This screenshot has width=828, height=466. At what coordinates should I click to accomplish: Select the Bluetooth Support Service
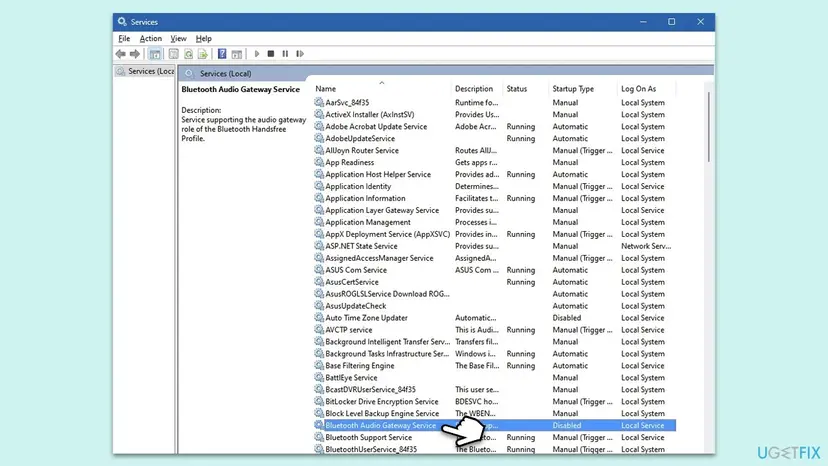click(x=494, y=437)
